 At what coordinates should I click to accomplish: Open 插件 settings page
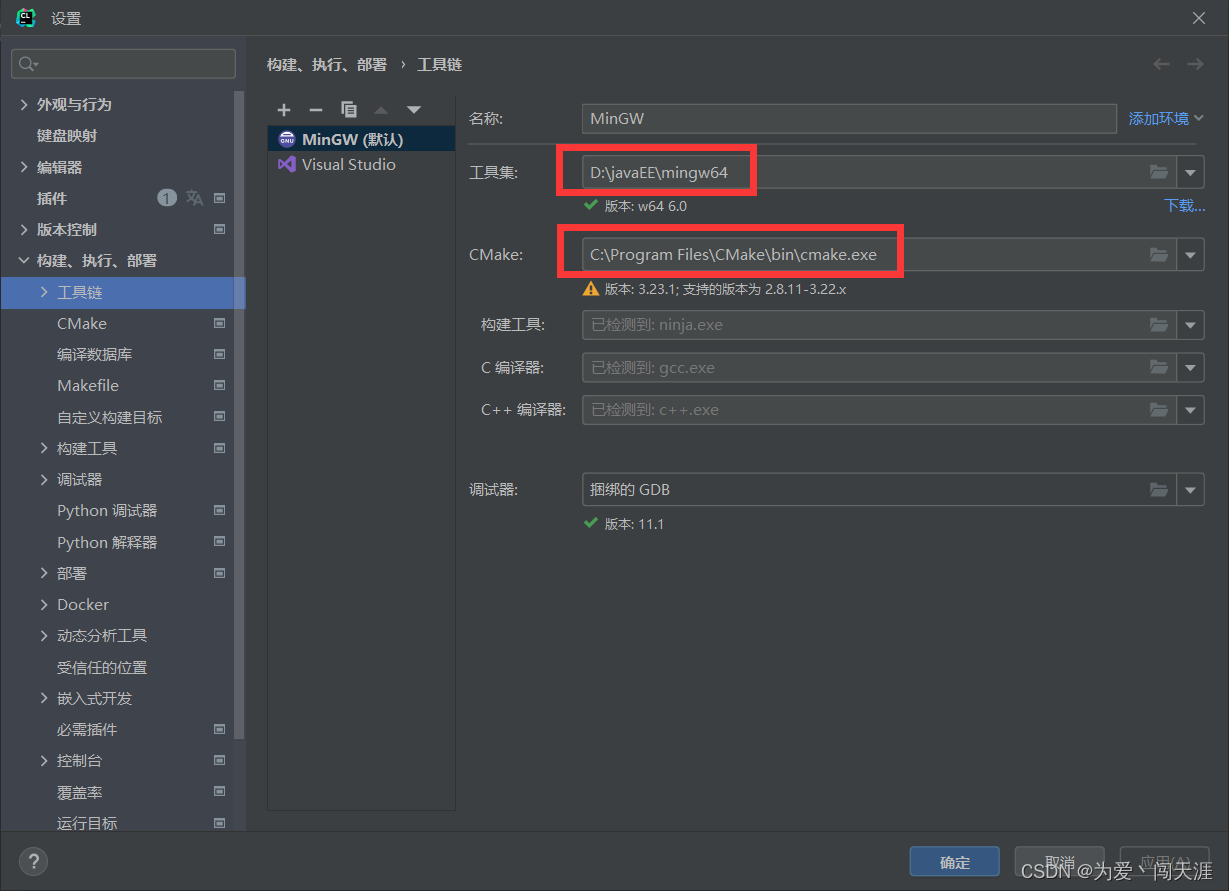[x=52, y=198]
